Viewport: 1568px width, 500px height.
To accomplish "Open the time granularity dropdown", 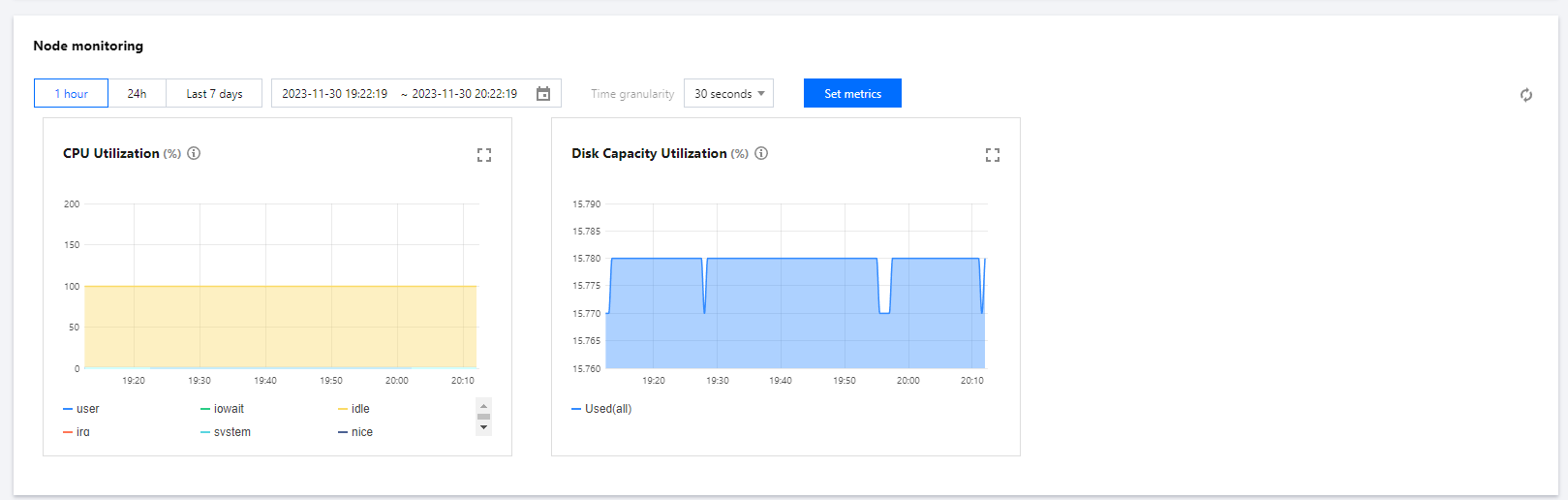I will [x=728, y=94].
